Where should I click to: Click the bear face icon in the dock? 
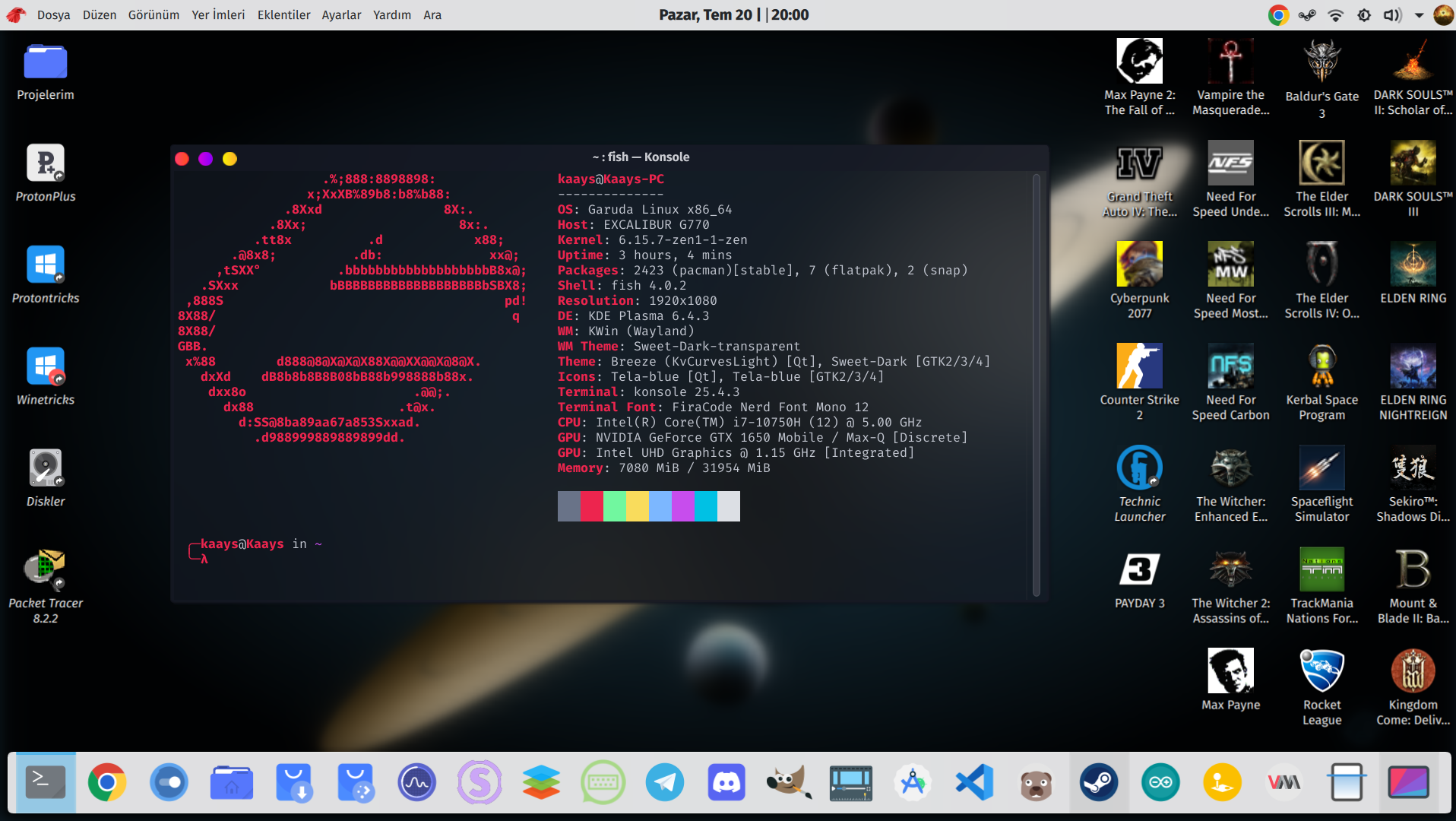(x=1037, y=782)
